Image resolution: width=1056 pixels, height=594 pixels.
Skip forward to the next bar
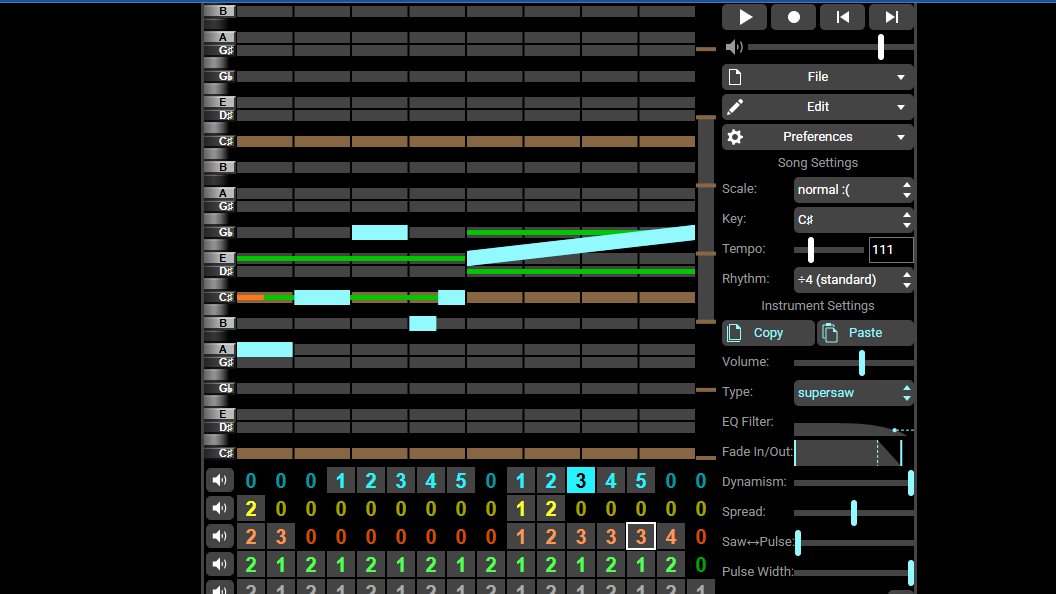(x=892, y=17)
